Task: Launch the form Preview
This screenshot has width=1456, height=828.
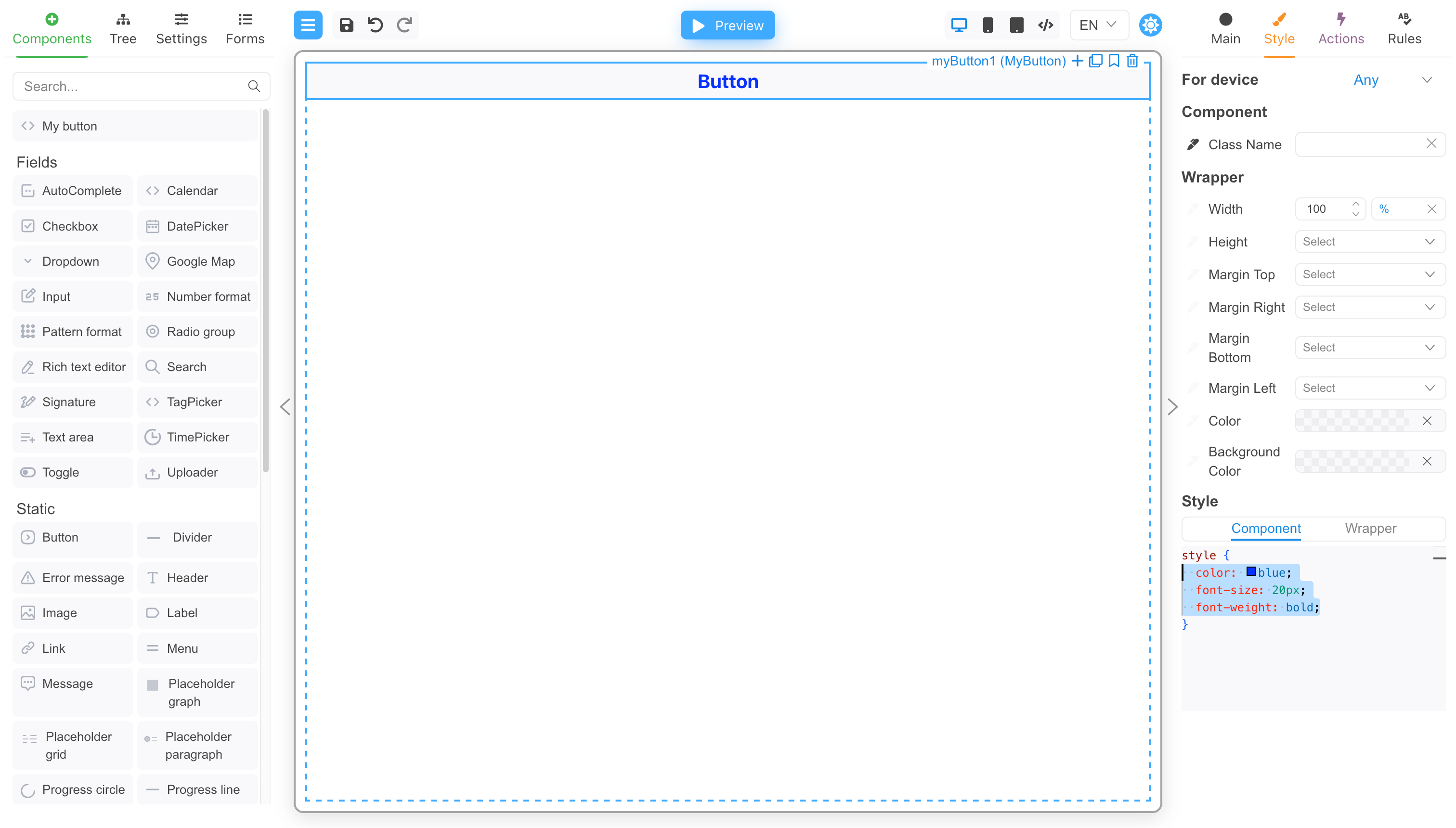Action: click(728, 25)
